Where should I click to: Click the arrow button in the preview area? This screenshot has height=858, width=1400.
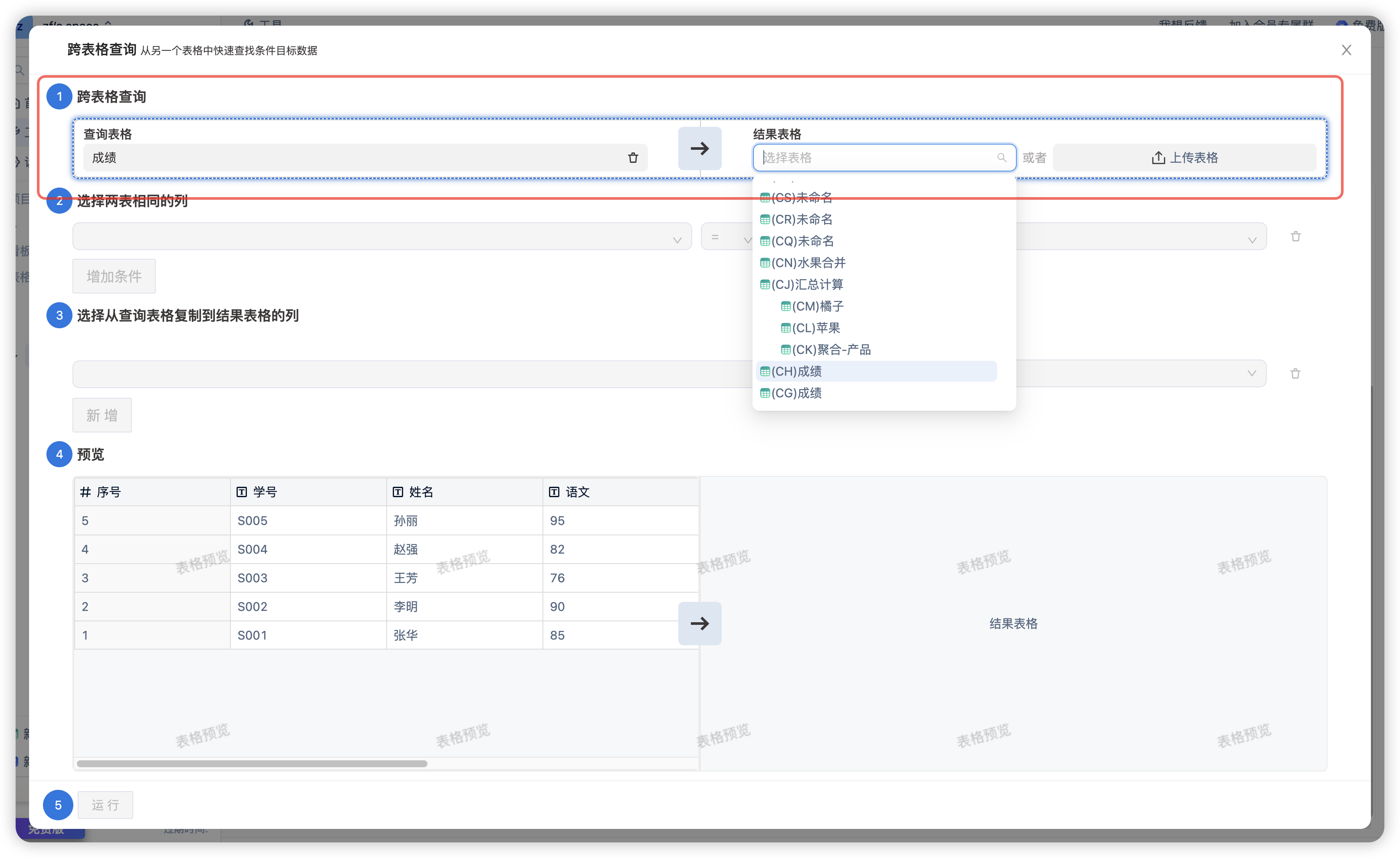click(x=700, y=623)
